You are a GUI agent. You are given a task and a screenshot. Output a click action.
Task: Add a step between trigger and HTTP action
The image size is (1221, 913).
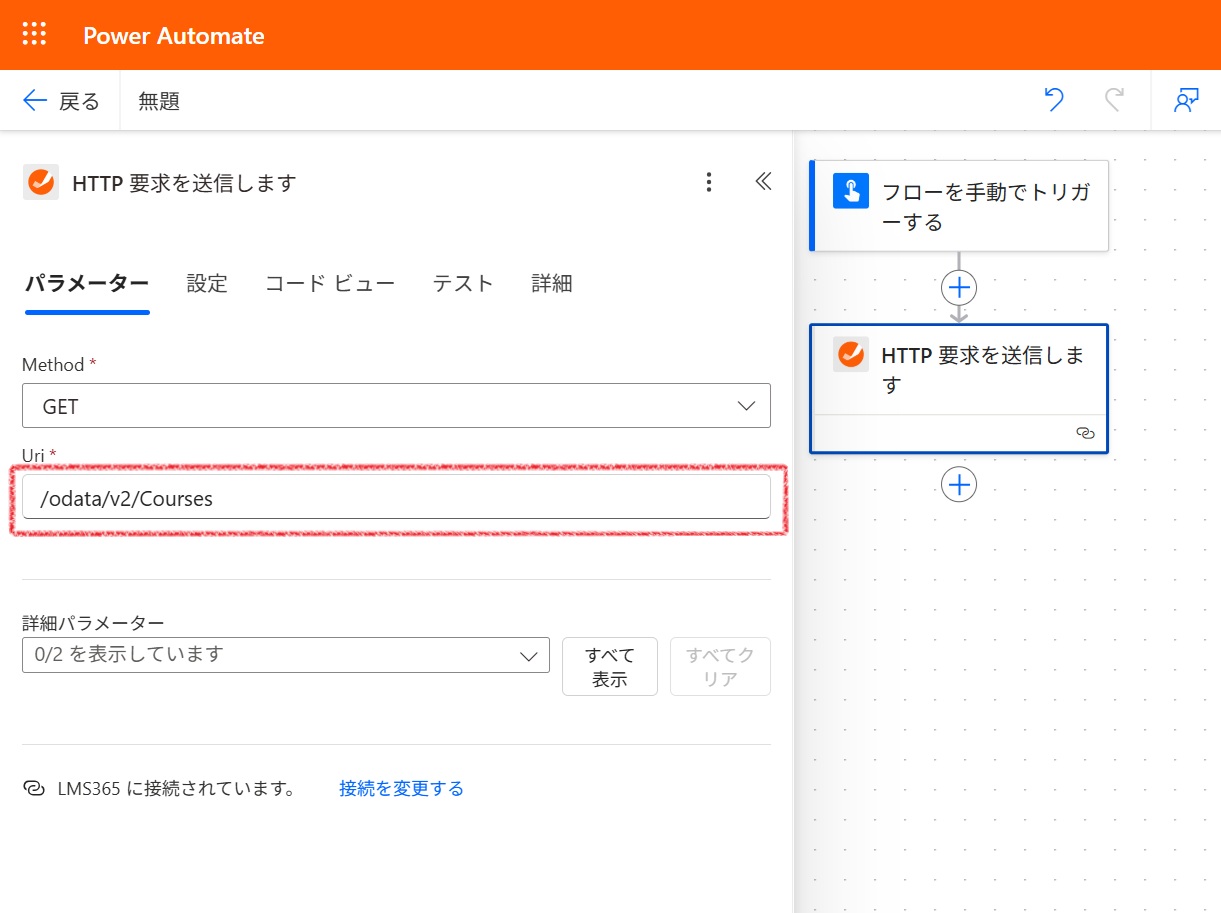(x=959, y=288)
